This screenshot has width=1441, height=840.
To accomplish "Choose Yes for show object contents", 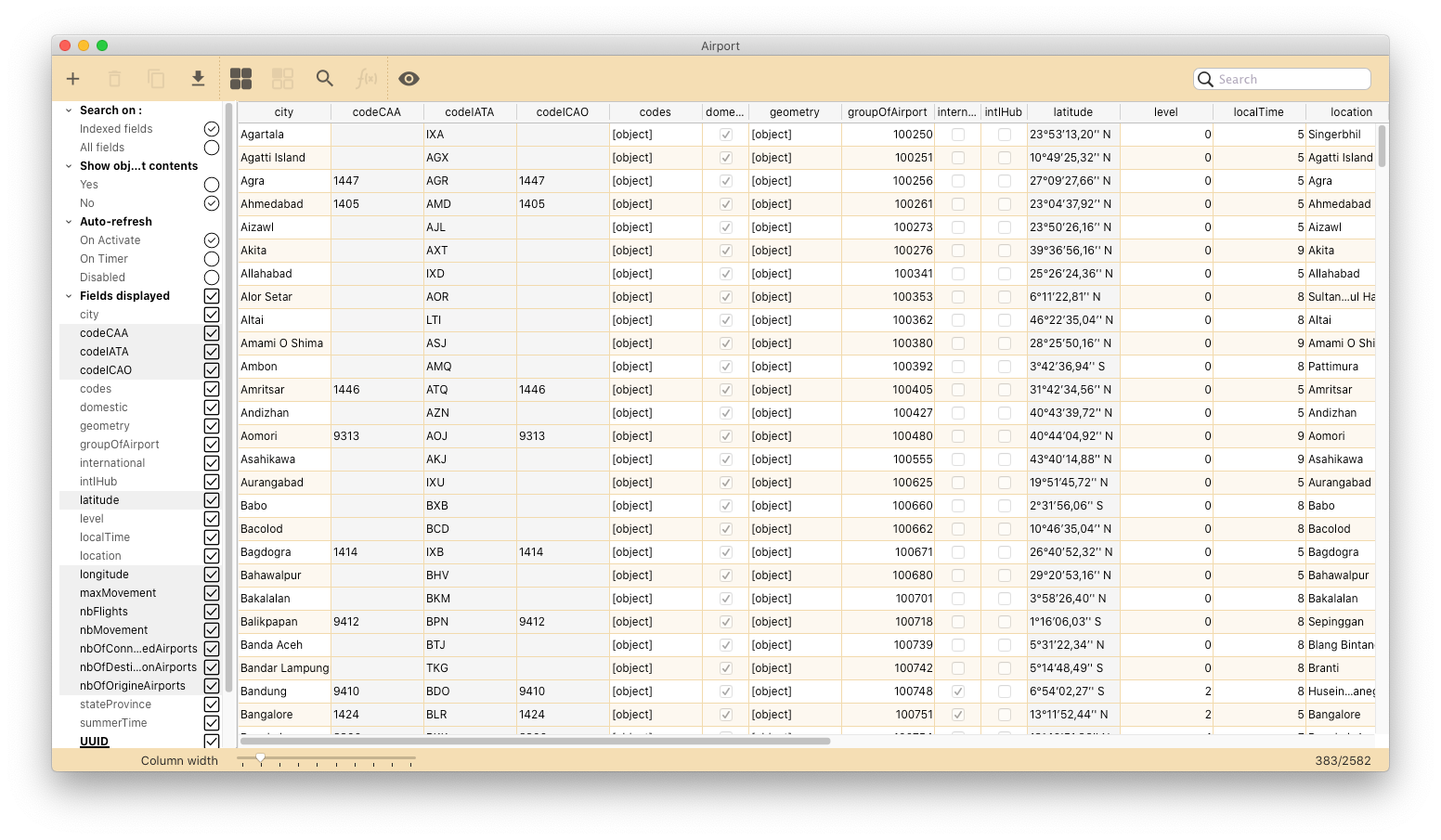I will (212, 185).
